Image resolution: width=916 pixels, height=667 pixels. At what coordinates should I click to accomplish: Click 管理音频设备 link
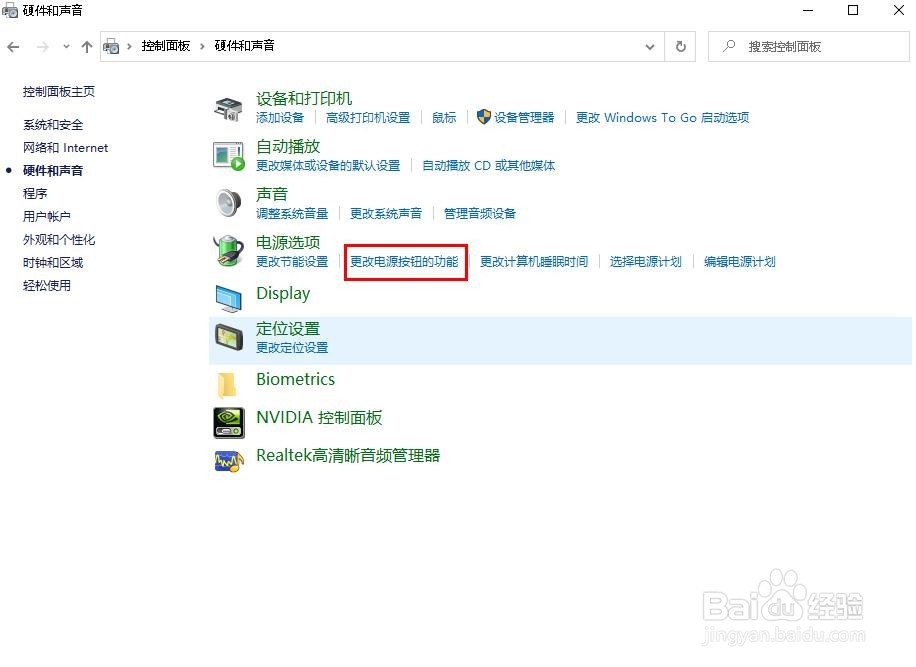pos(480,213)
